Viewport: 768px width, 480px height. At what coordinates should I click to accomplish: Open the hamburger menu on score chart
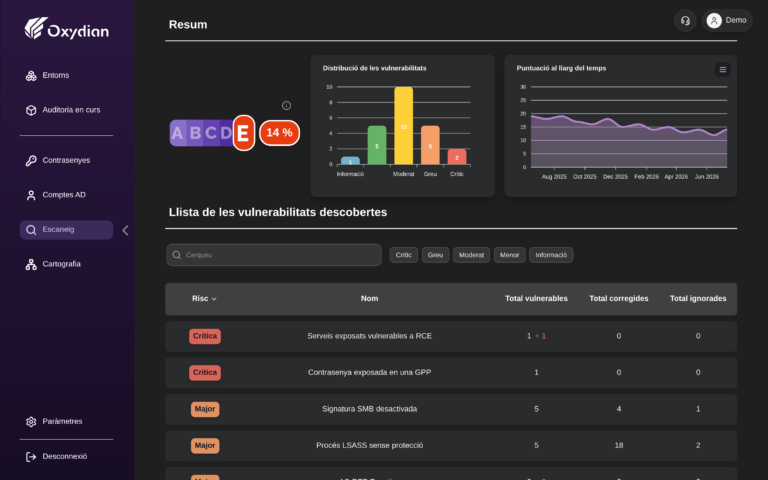click(722, 70)
